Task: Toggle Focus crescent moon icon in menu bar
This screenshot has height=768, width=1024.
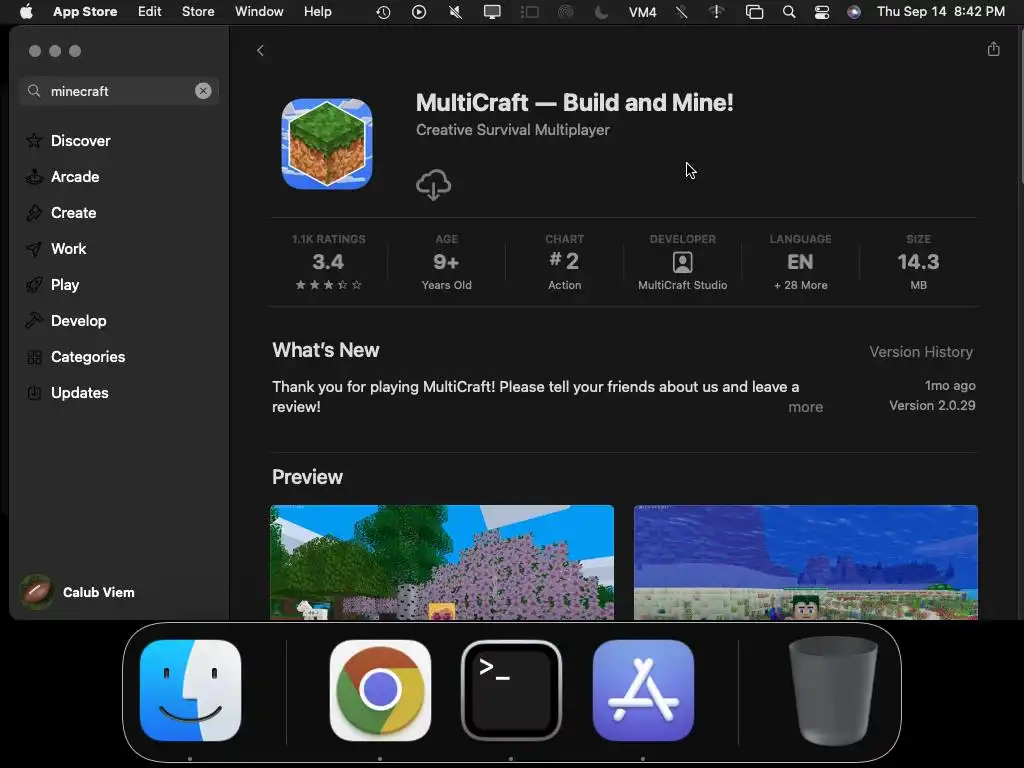Action: point(601,12)
